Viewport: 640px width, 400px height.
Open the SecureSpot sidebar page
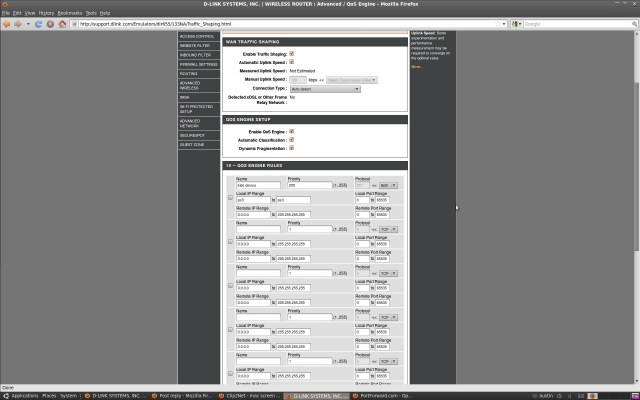click(x=199, y=136)
